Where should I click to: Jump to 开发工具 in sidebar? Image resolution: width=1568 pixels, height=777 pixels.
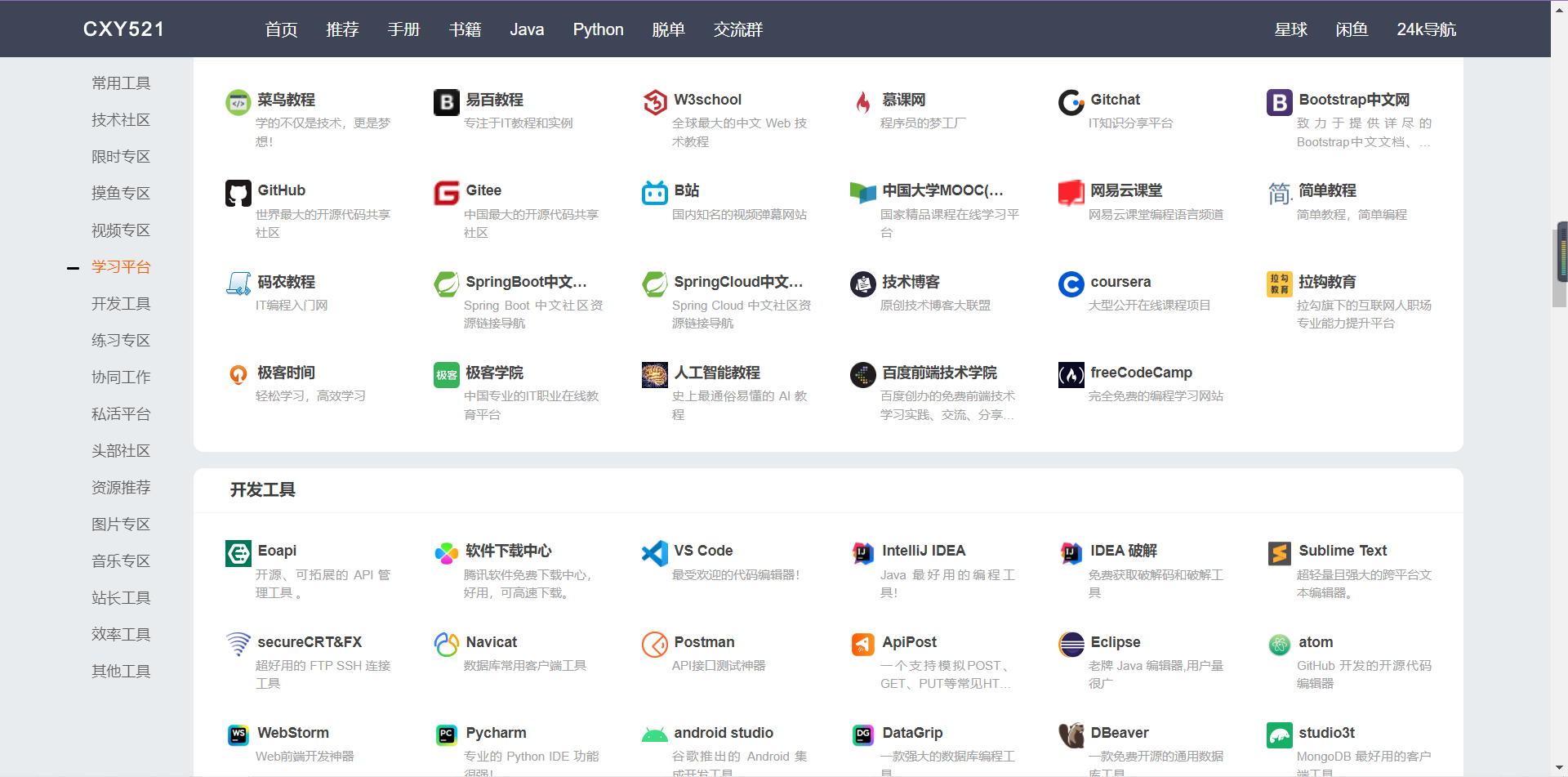click(x=121, y=304)
